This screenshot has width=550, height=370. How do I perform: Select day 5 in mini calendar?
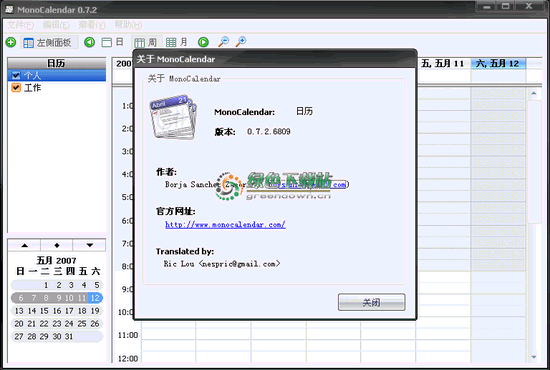point(97,285)
